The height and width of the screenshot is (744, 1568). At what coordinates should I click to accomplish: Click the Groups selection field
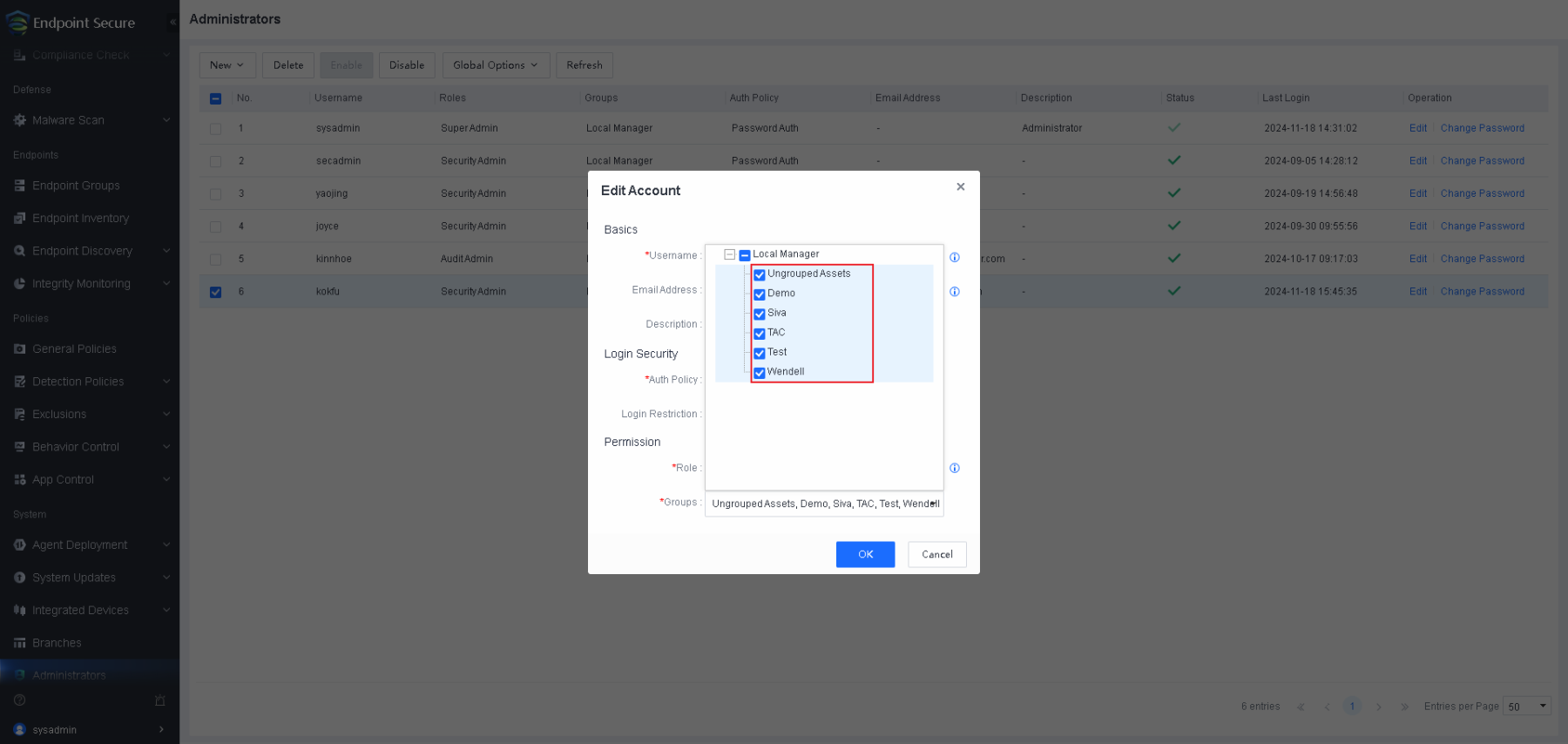tap(823, 504)
